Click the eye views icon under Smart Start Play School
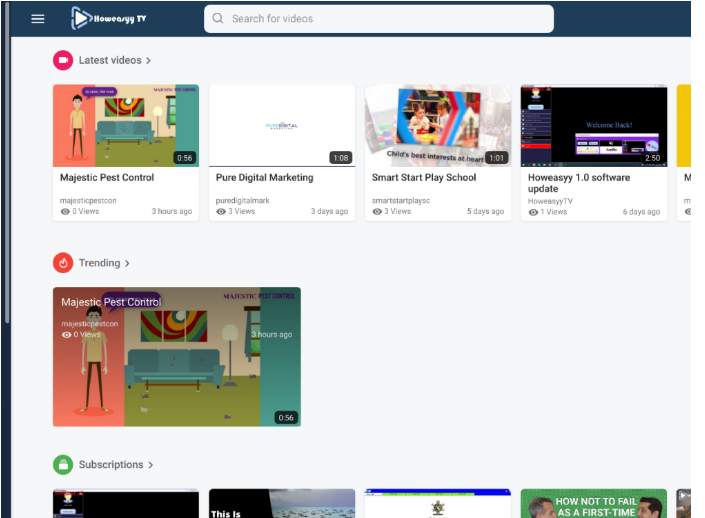The image size is (705, 518). tap(377, 211)
